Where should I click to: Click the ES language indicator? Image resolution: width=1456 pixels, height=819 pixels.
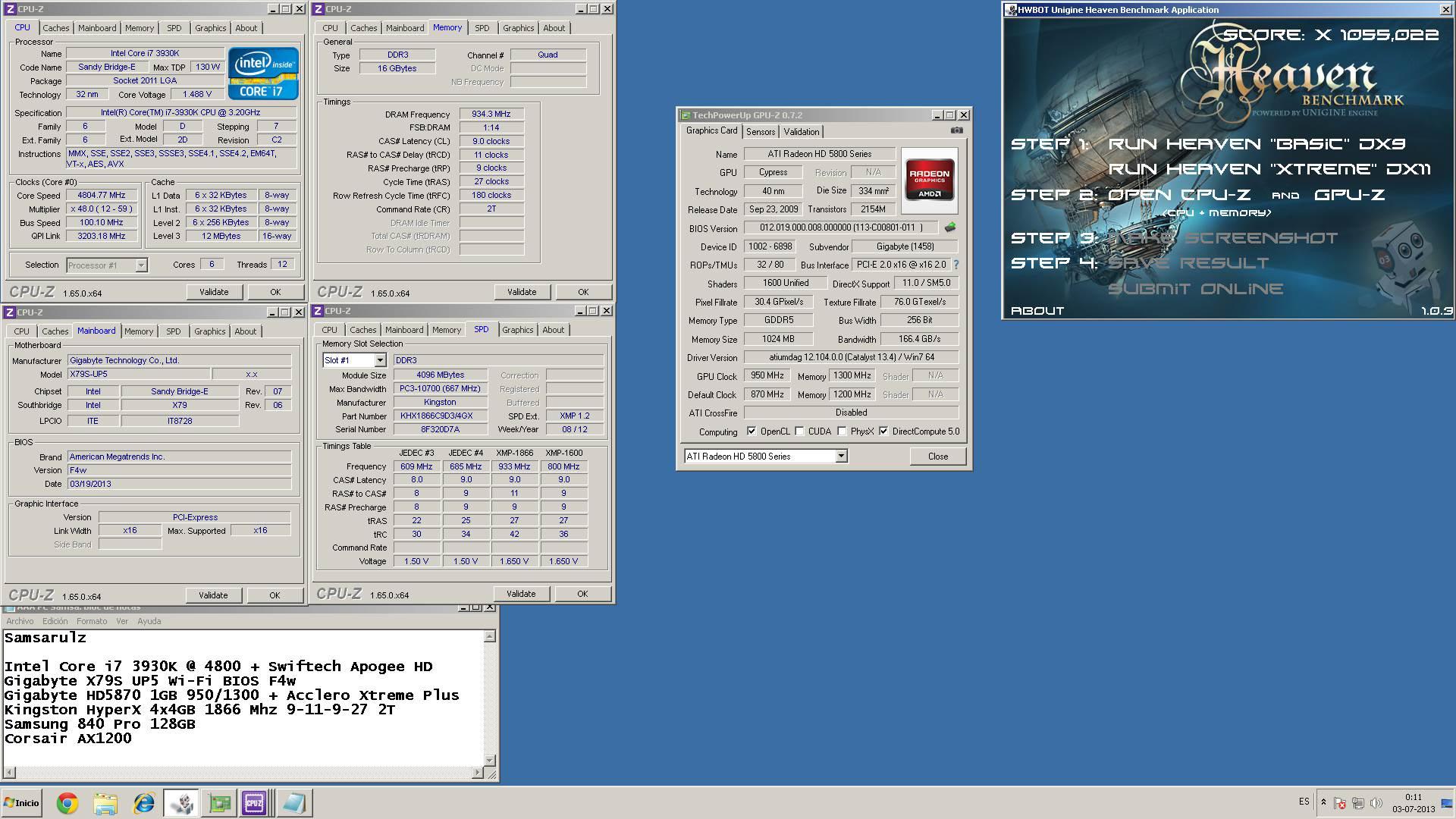(x=1304, y=802)
